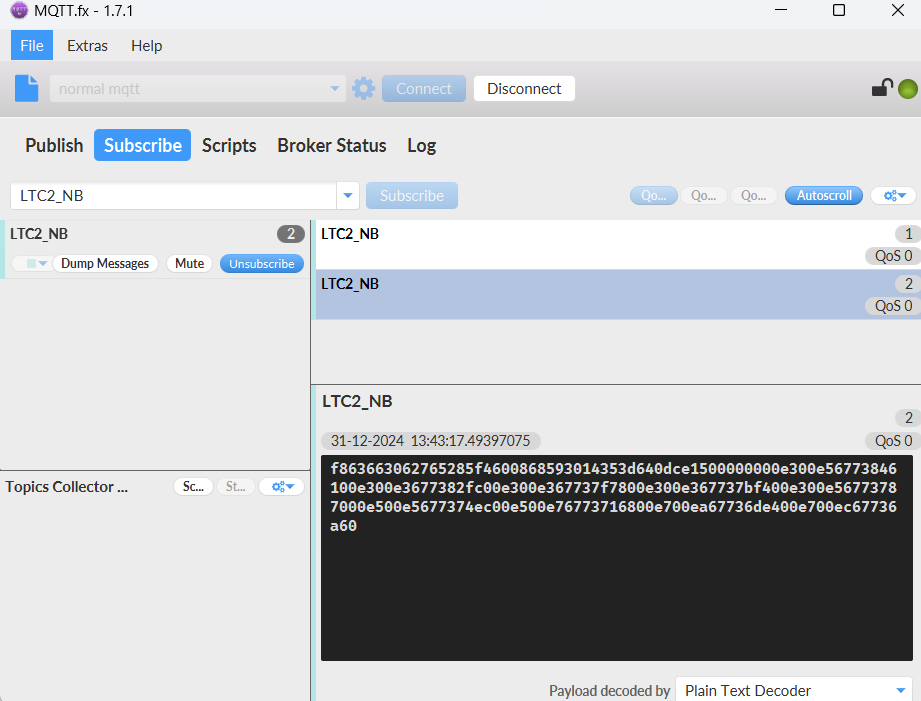The height and width of the screenshot is (701, 921).
Task: Select received message number 2 LTC2_NB
Action: 616,294
